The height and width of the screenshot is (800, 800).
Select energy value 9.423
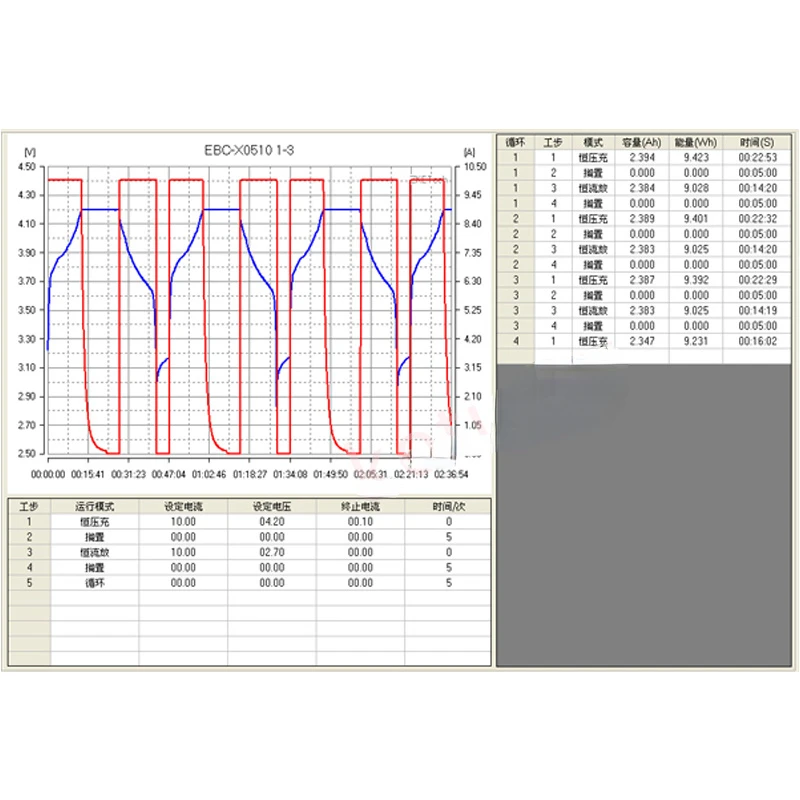[x=696, y=158]
